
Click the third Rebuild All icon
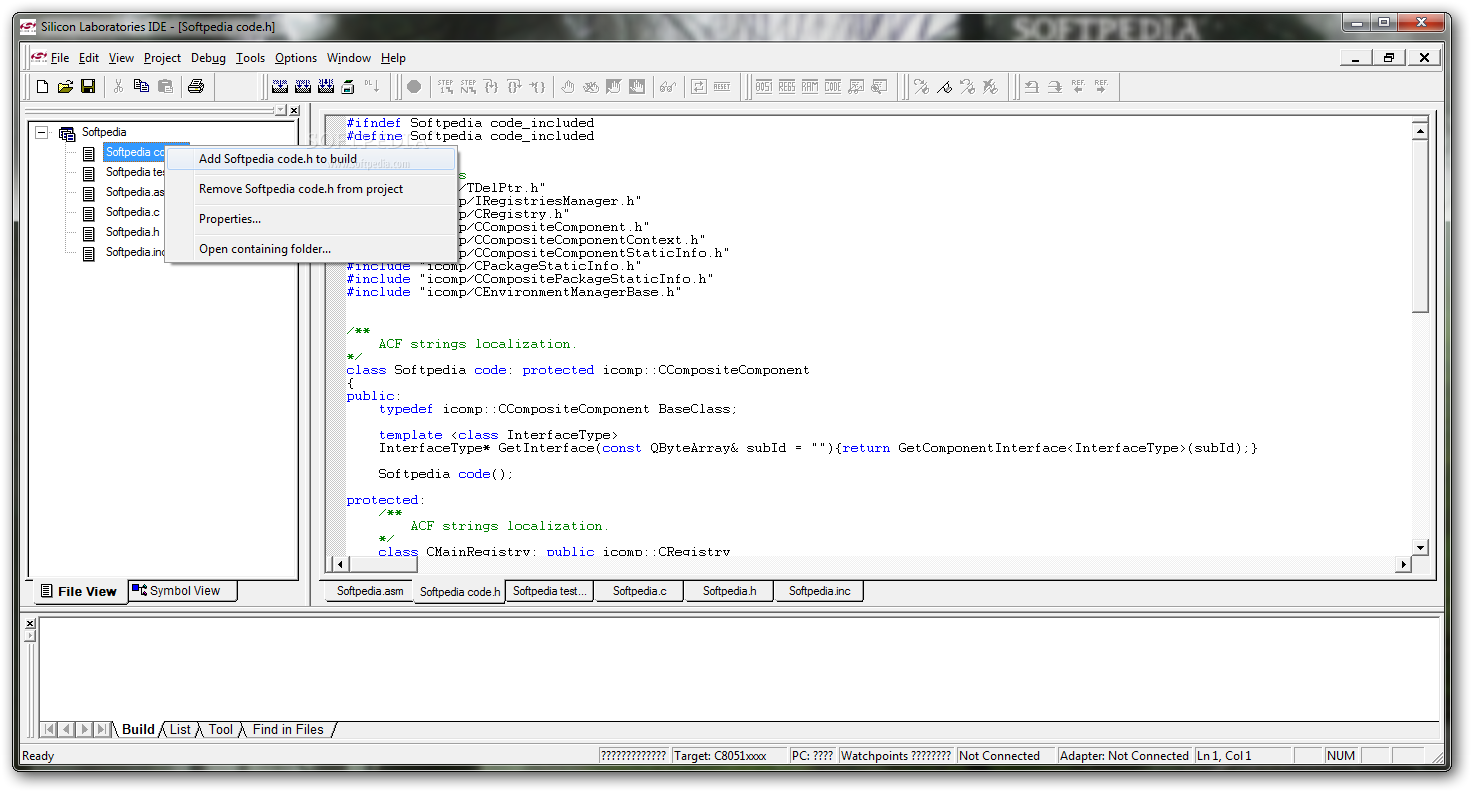325,87
